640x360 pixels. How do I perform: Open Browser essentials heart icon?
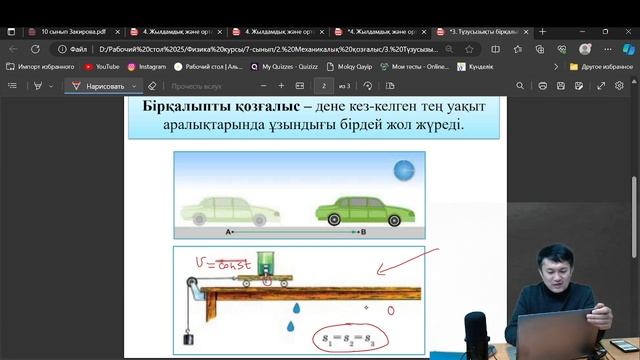point(562,49)
